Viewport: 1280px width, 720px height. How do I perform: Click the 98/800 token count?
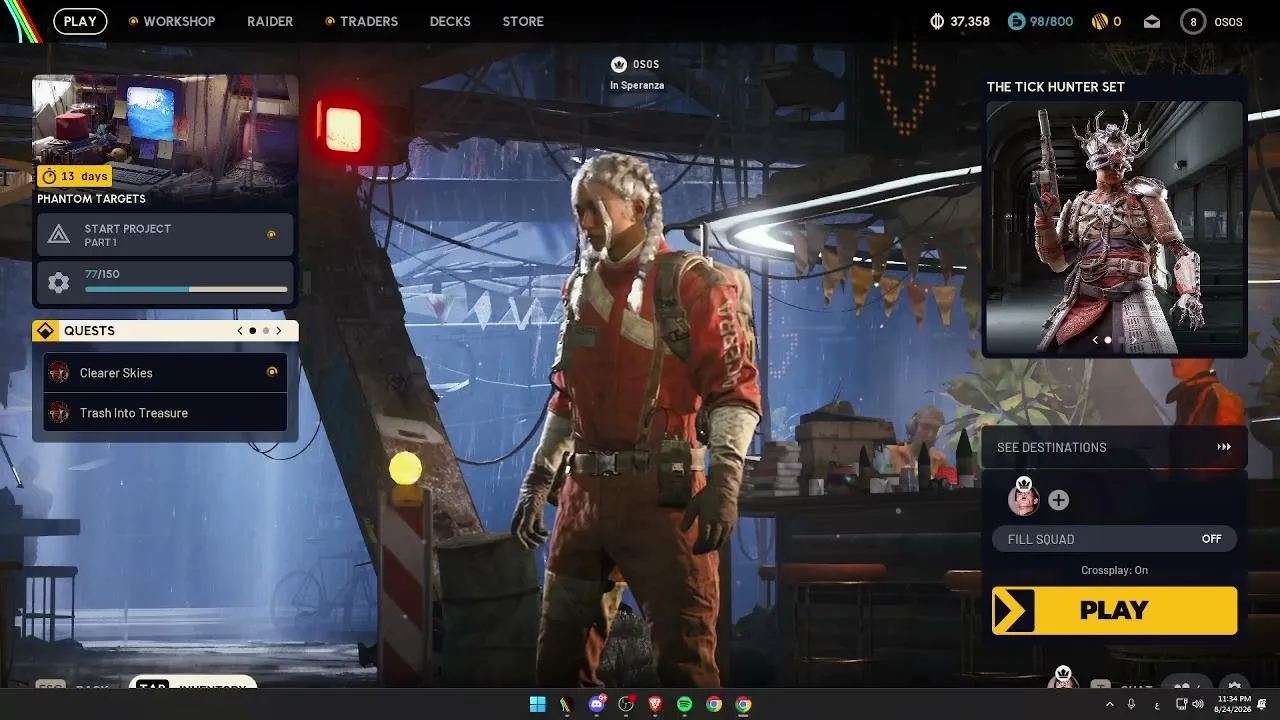click(1051, 21)
